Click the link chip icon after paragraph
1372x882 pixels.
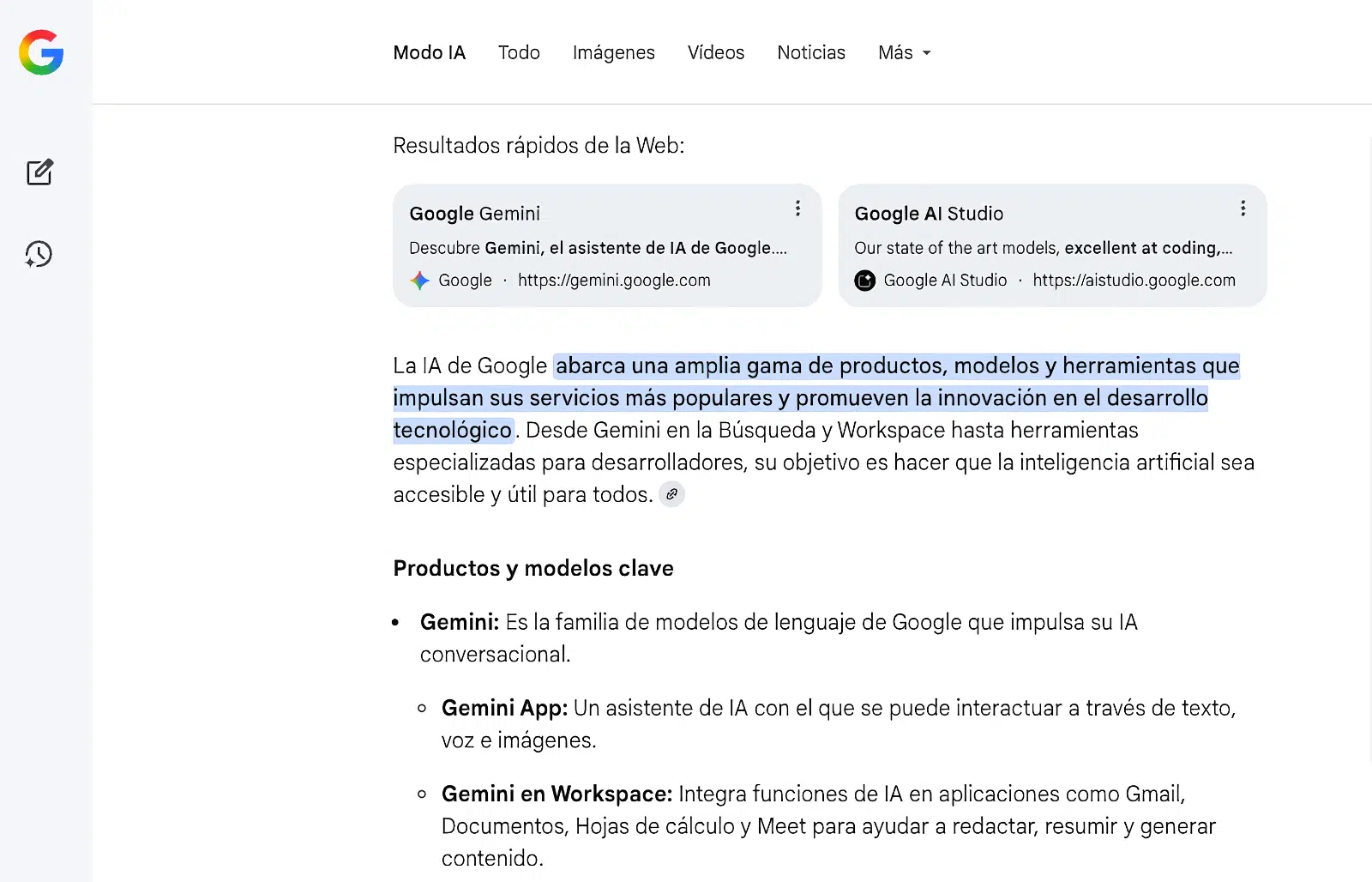pyautogui.click(x=671, y=494)
